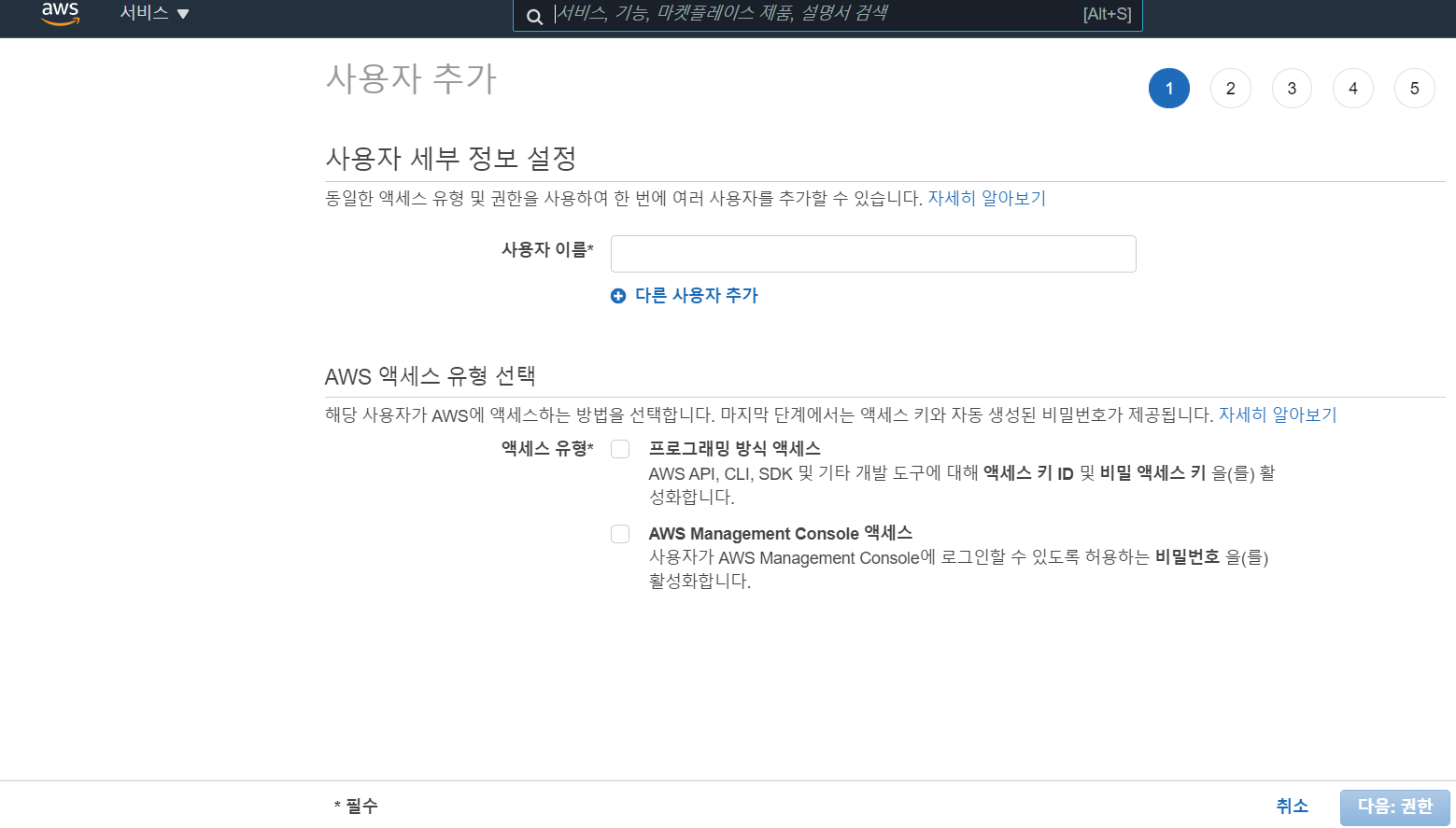This screenshot has width=1456, height=828.
Task: Click the AWS logo home icon
Action: point(61,13)
